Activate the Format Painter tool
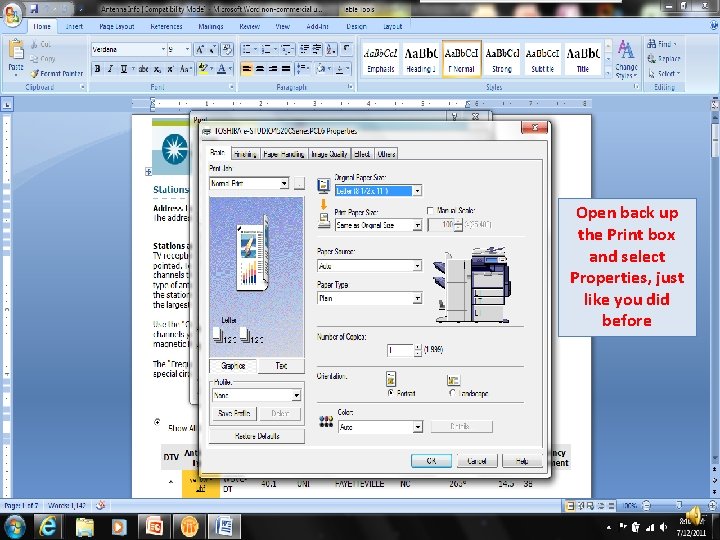This screenshot has width=720, height=540. [x=57, y=73]
